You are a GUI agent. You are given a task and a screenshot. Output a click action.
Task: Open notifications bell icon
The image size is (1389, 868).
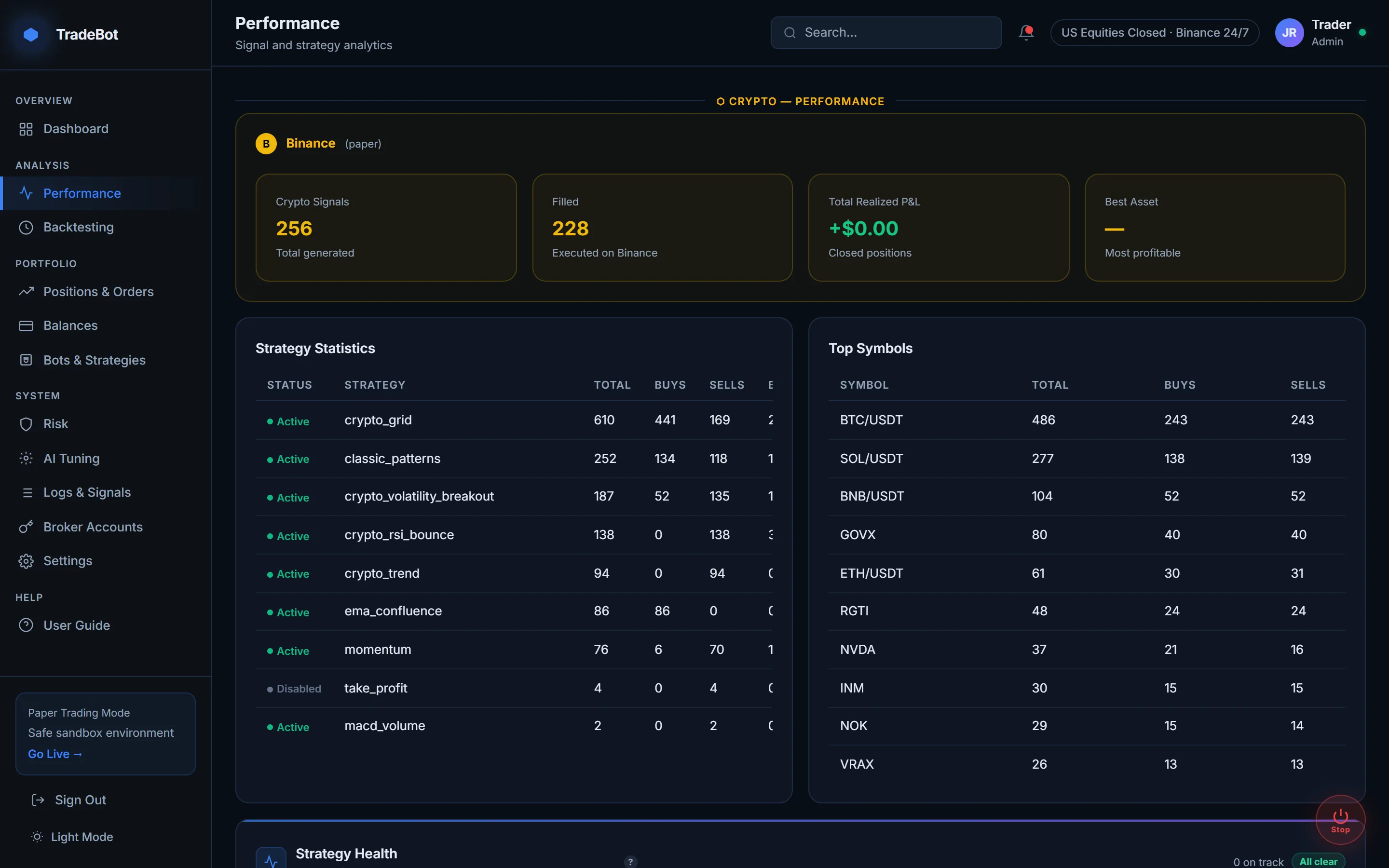(1026, 33)
